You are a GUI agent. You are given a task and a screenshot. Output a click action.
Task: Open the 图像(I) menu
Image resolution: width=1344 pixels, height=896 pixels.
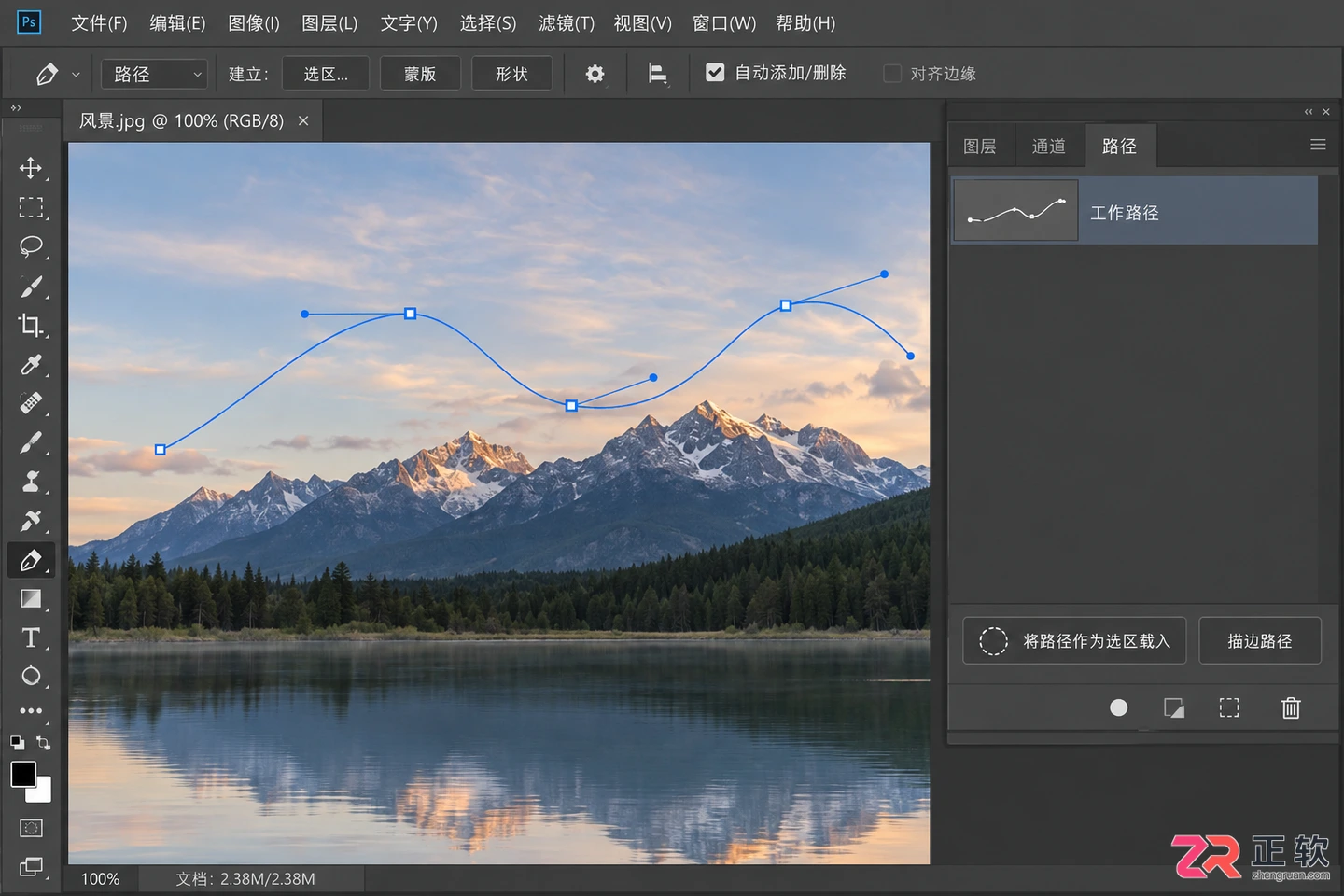pyautogui.click(x=254, y=23)
